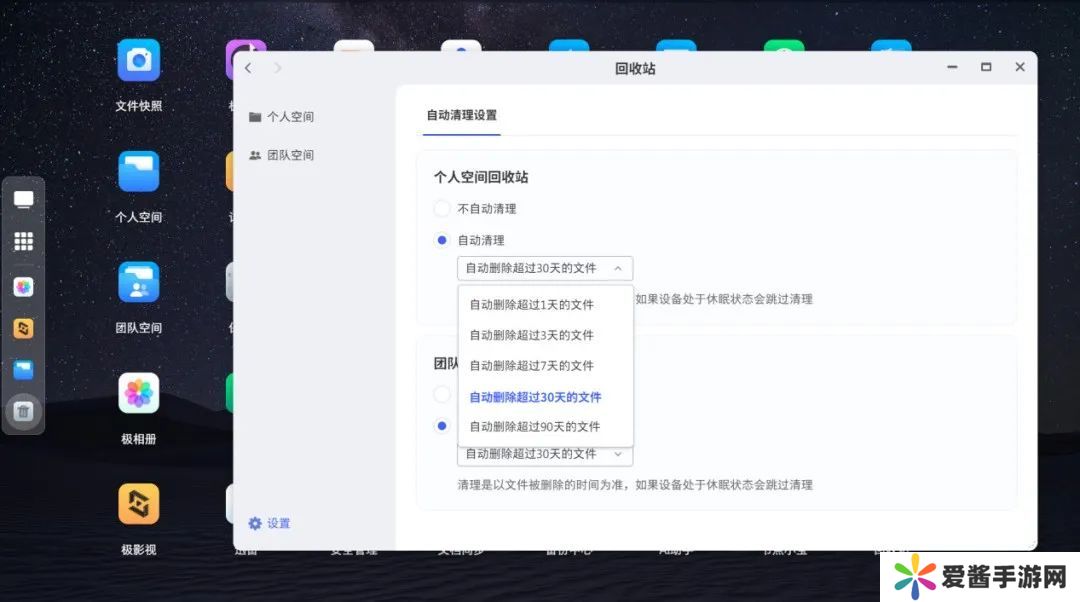
Task: Expand the team space auto-delete dropdown
Action: tap(544, 454)
